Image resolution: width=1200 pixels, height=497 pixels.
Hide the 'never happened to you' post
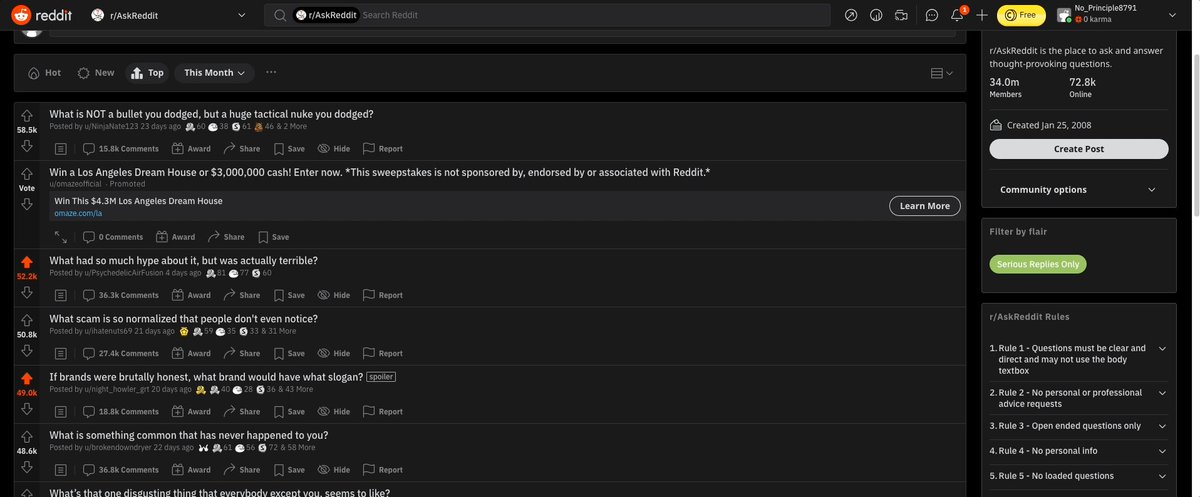coord(334,469)
